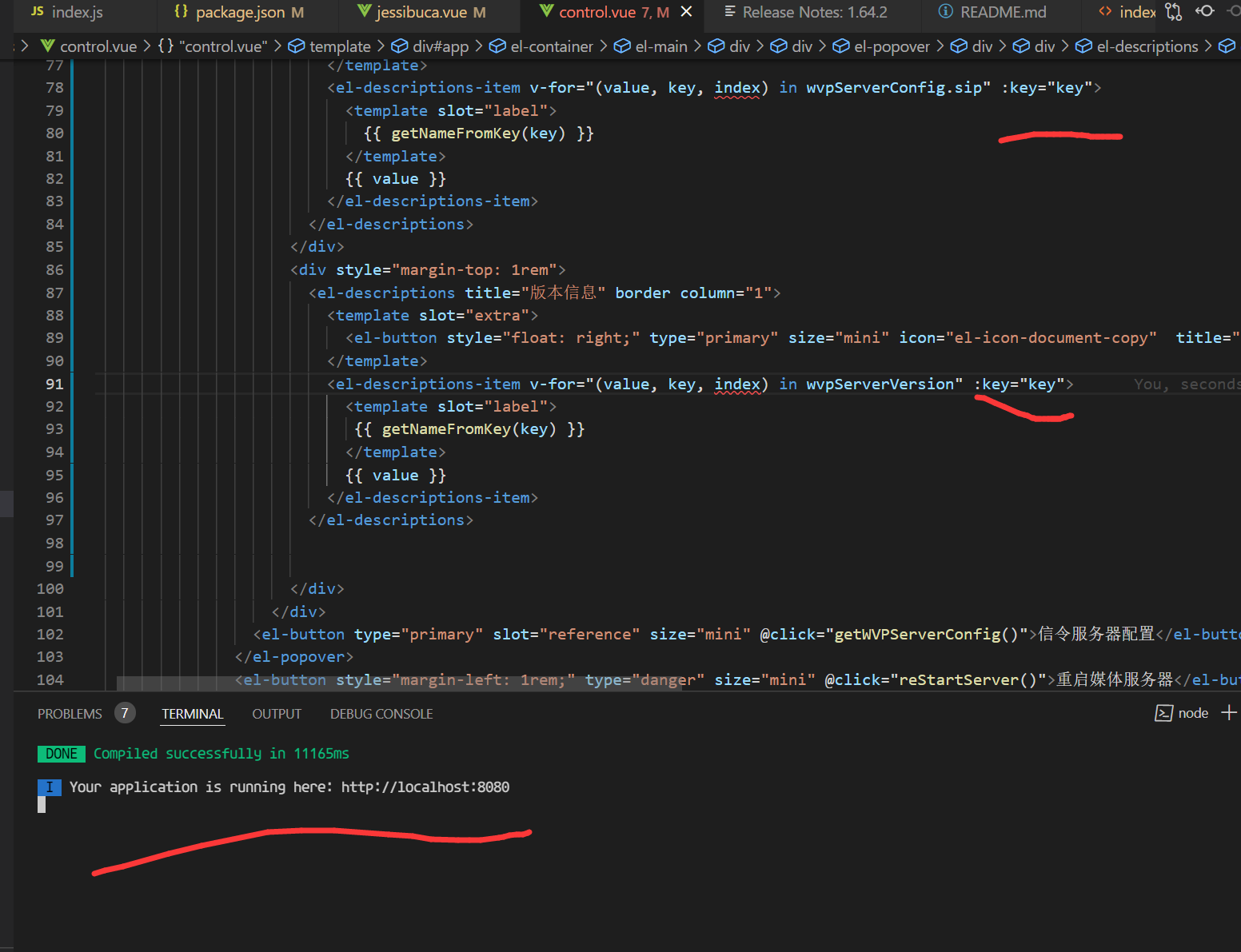Select the control.vue tab
This screenshot has height=952, width=1241.
pyautogui.click(x=613, y=12)
